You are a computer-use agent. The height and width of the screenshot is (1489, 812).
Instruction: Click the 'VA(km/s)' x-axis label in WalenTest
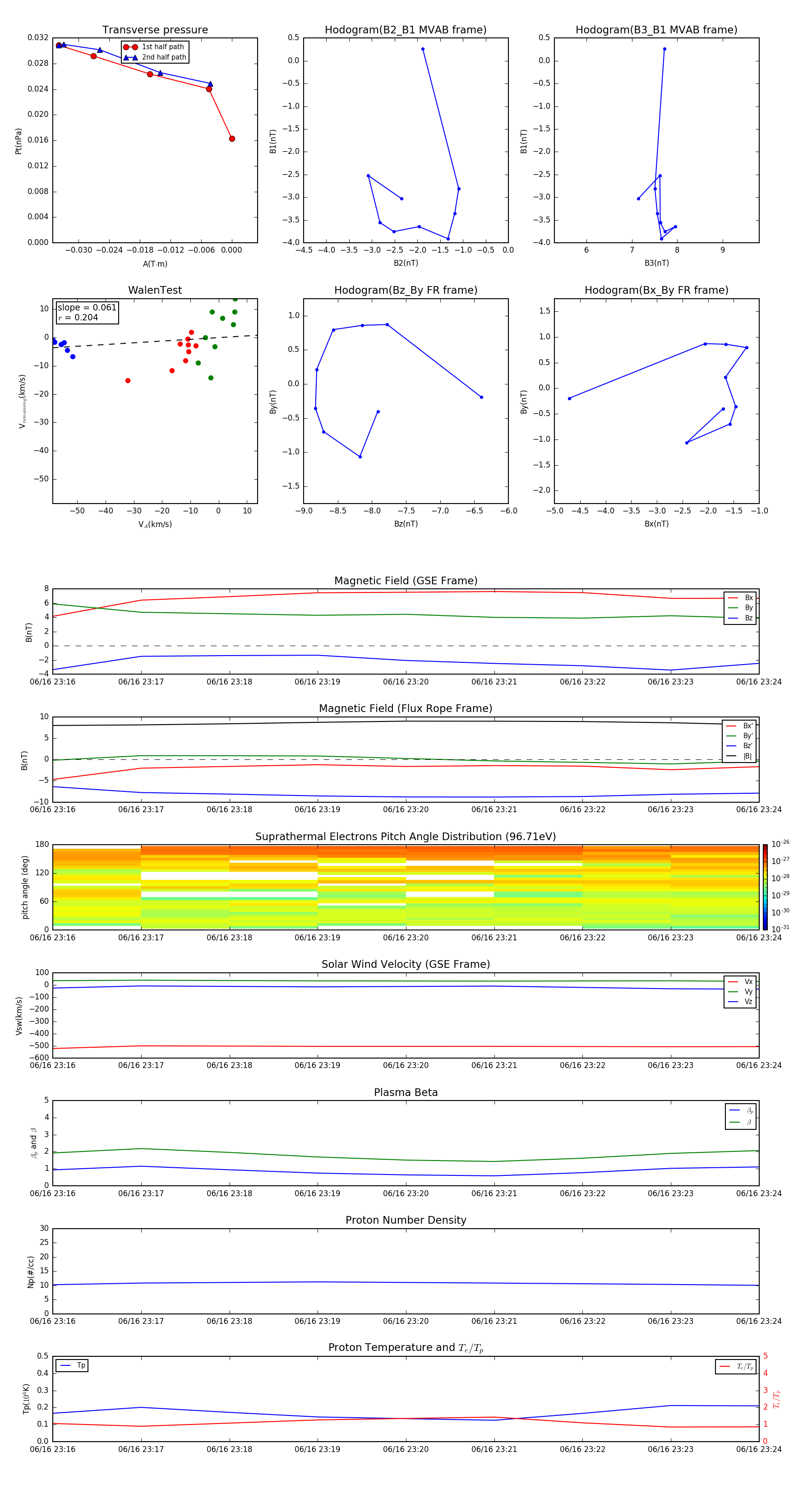[x=155, y=524]
